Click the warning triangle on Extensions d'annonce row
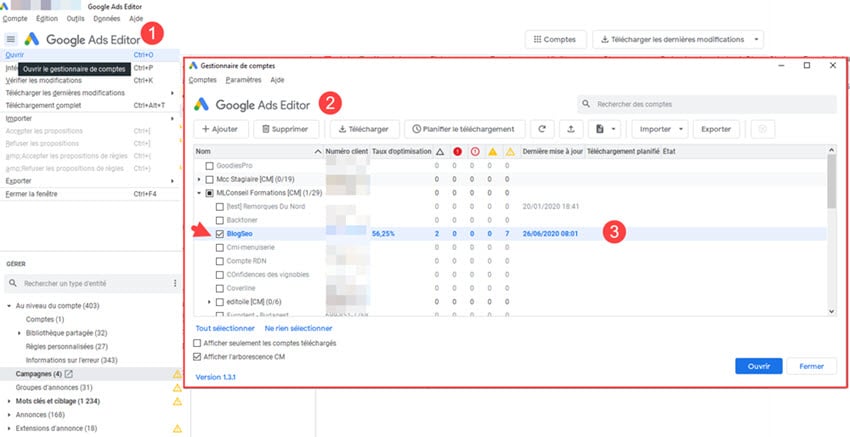 click(x=177, y=428)
